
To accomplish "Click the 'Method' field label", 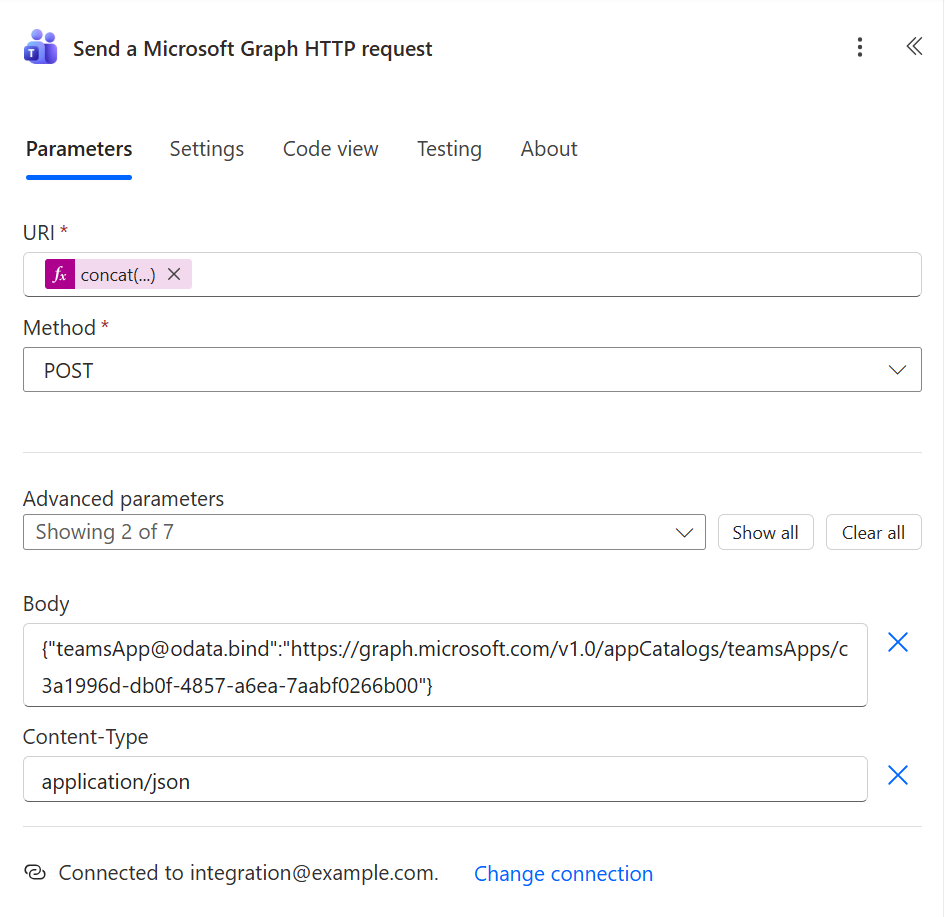I will pyautogui.click(x=59, y=328).
